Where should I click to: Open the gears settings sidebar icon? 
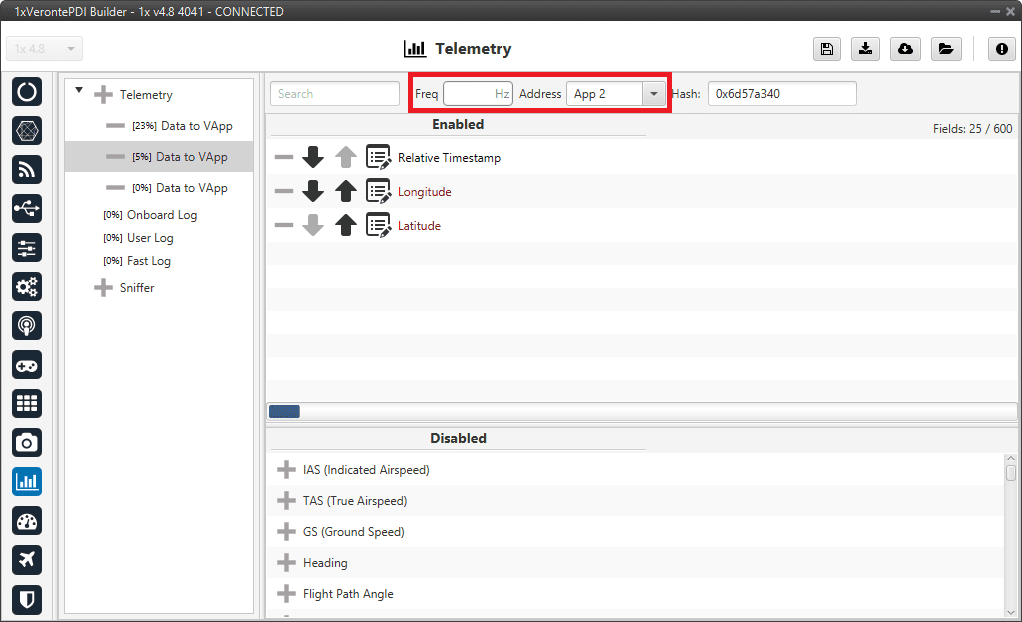click(x=27, y=287)
